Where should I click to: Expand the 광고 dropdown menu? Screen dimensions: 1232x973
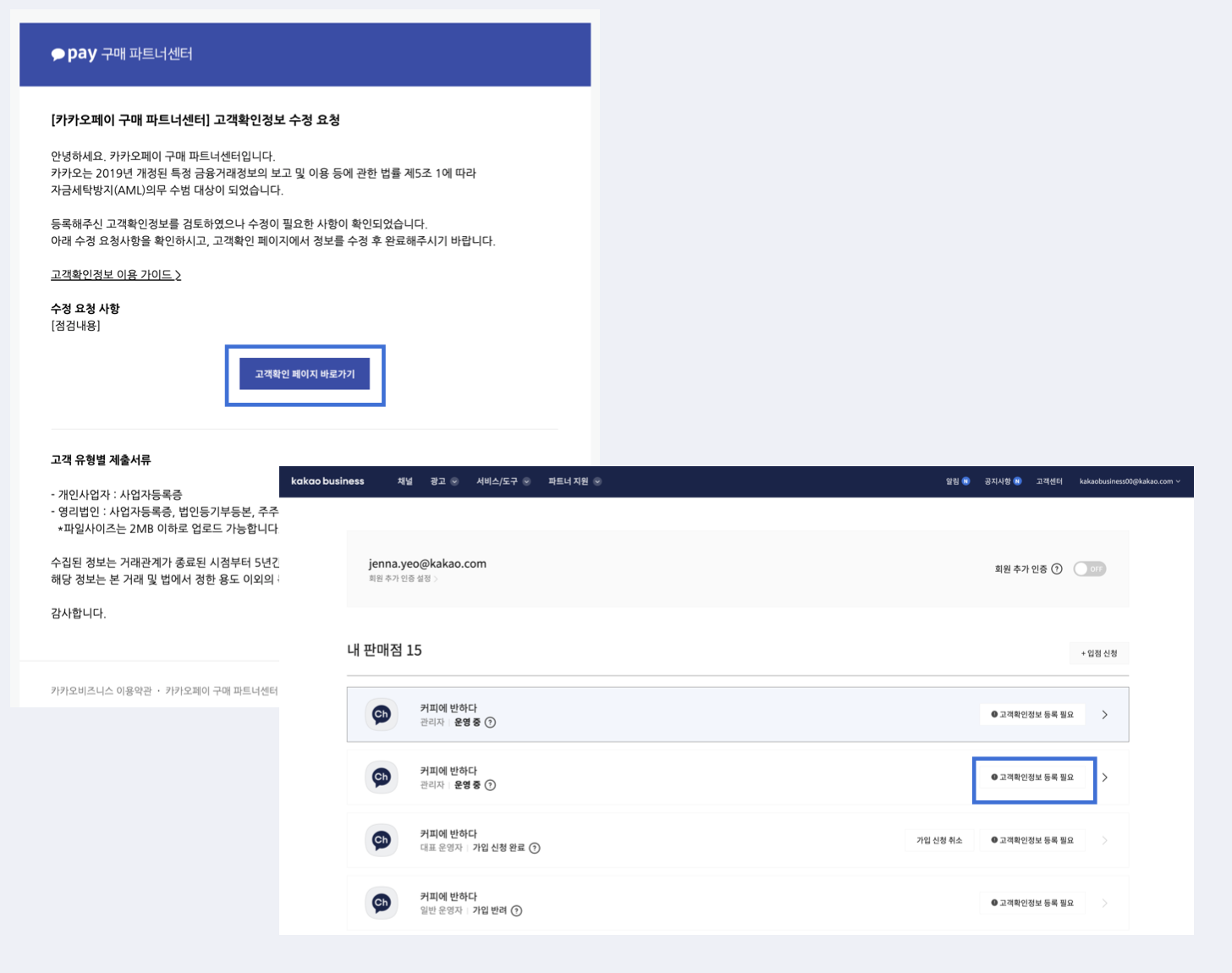tap(444, 481)
